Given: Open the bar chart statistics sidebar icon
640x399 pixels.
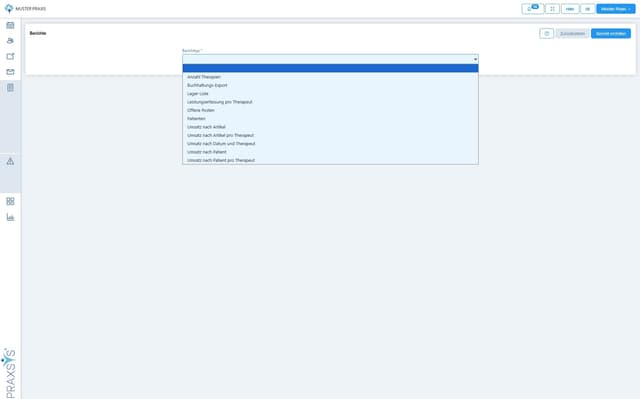Looking at the screenshot, I should click(10, 217).
